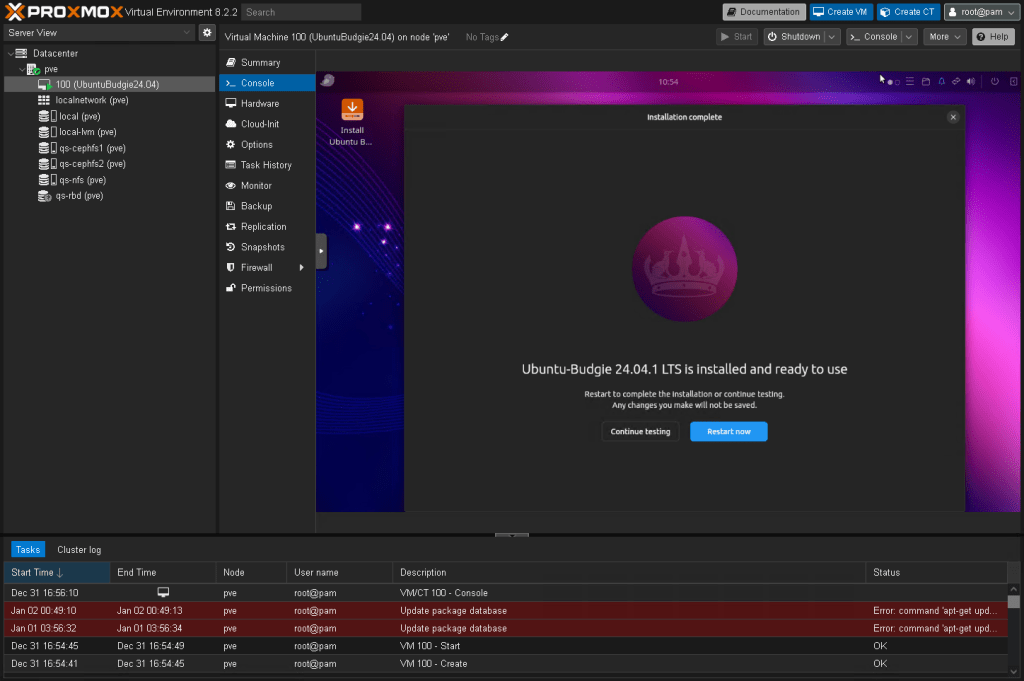Click the Restart now button
1024x681 pixels.
729,432
